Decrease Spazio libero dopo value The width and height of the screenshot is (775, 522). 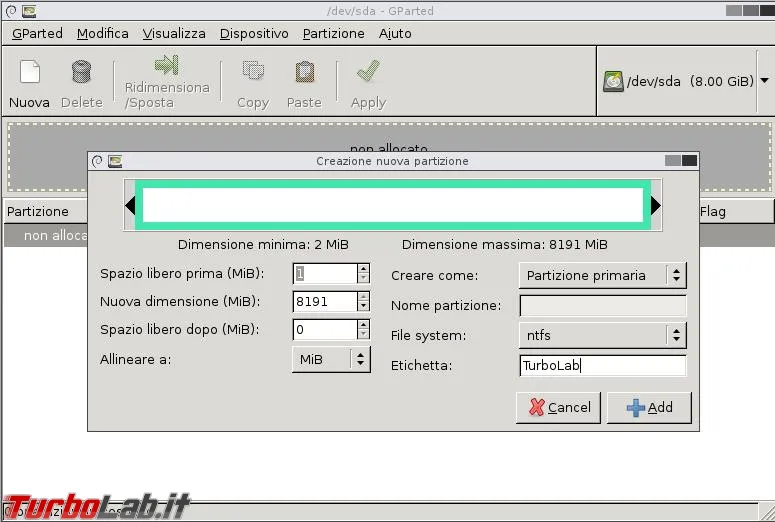point(363,335)
